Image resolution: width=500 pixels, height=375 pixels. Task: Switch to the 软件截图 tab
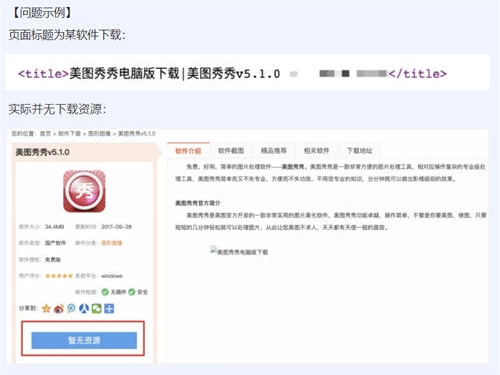point(231,151)
